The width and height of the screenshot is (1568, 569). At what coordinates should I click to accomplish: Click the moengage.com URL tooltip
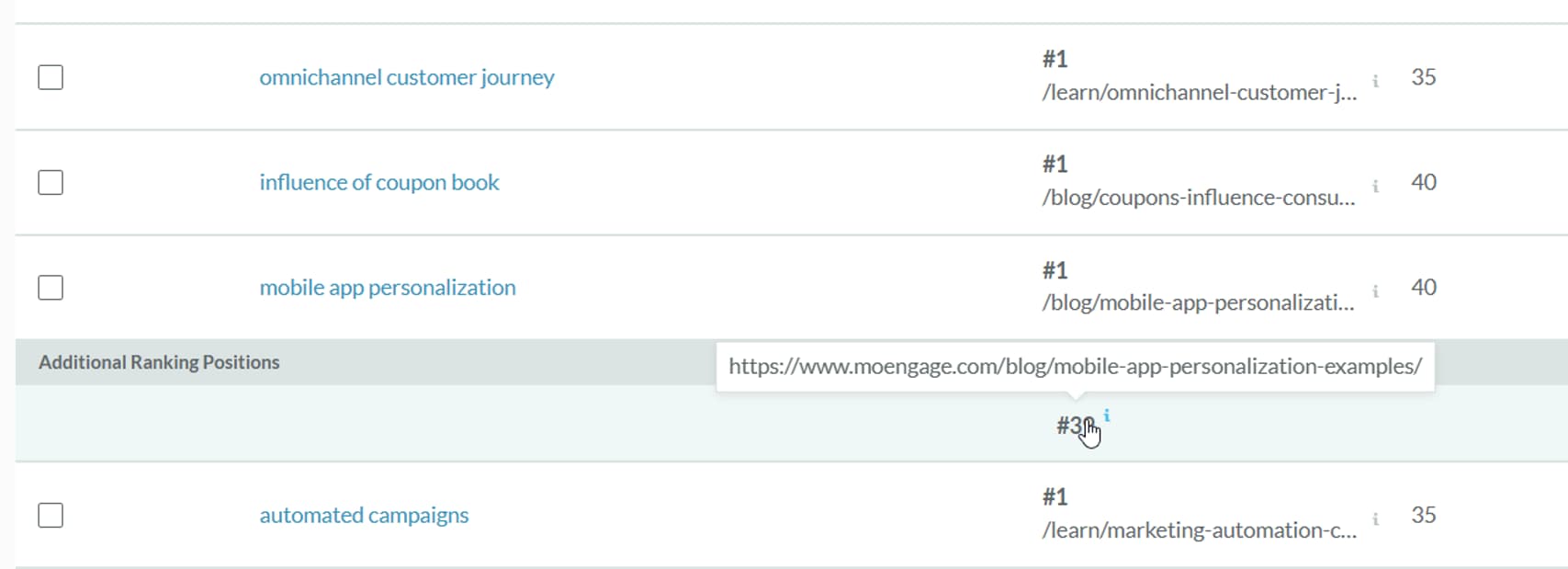click(x=1075, y=367)
